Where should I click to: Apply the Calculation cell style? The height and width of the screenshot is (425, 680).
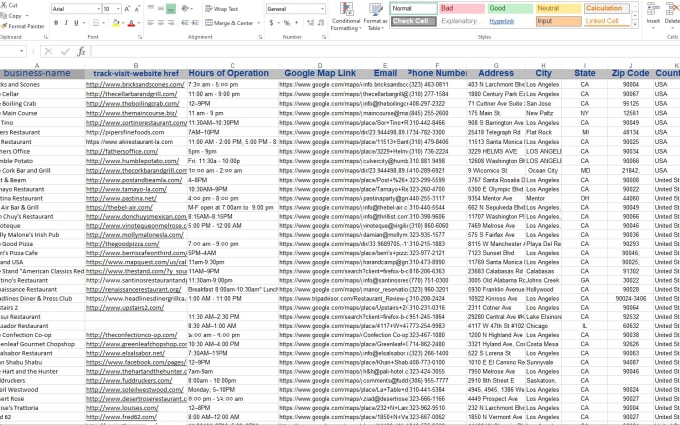click(x=606, y=8)
